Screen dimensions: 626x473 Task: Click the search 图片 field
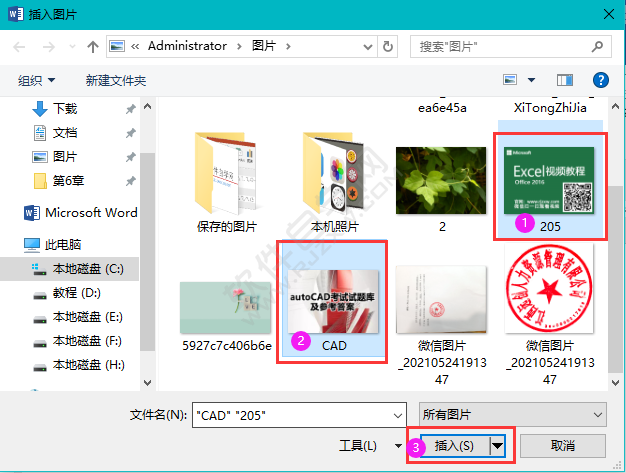511,47
